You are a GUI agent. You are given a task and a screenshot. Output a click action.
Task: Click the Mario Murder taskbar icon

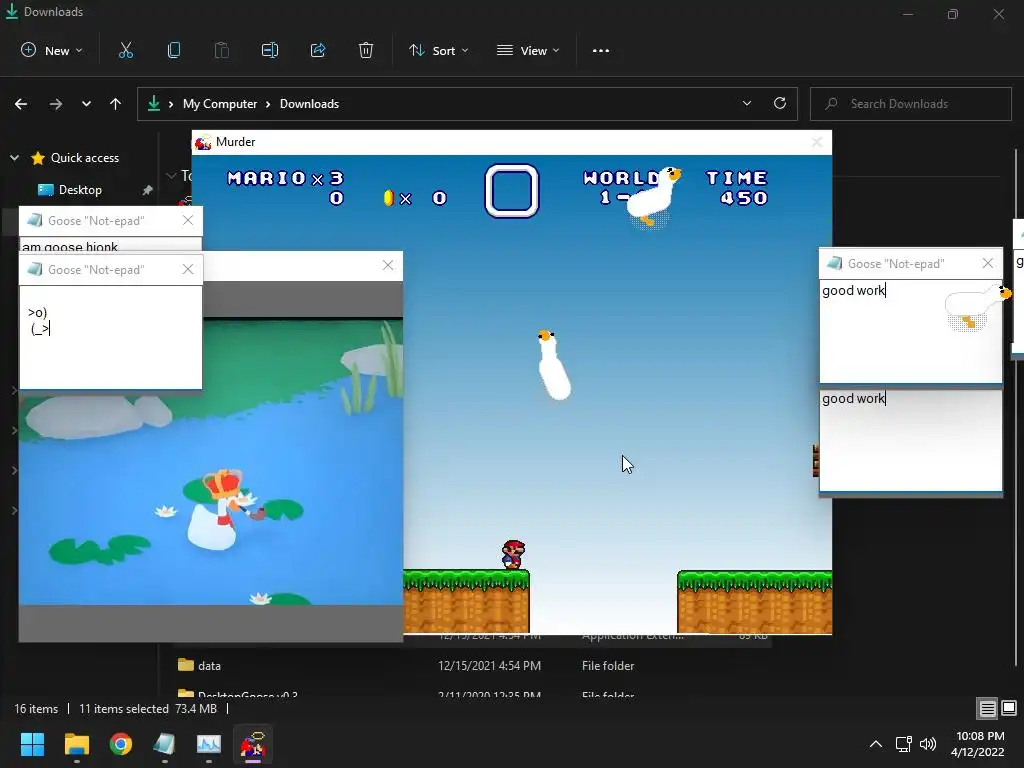click(253, 744)
